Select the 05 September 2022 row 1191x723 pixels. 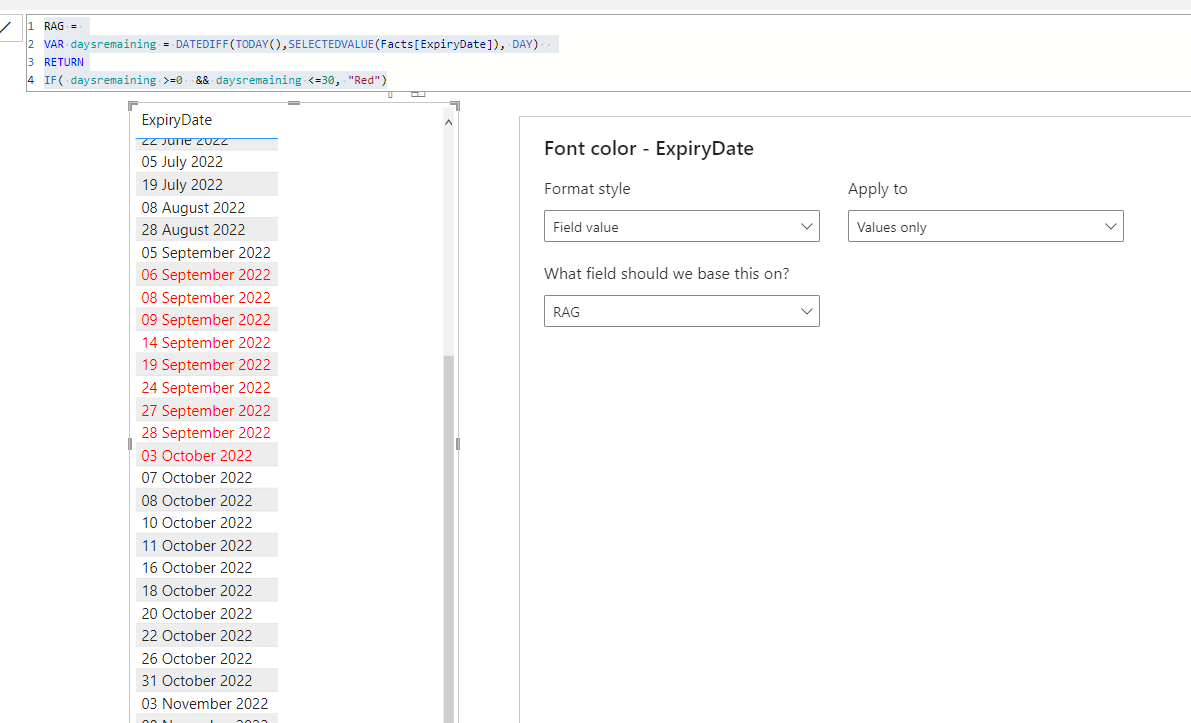point(207,252)
